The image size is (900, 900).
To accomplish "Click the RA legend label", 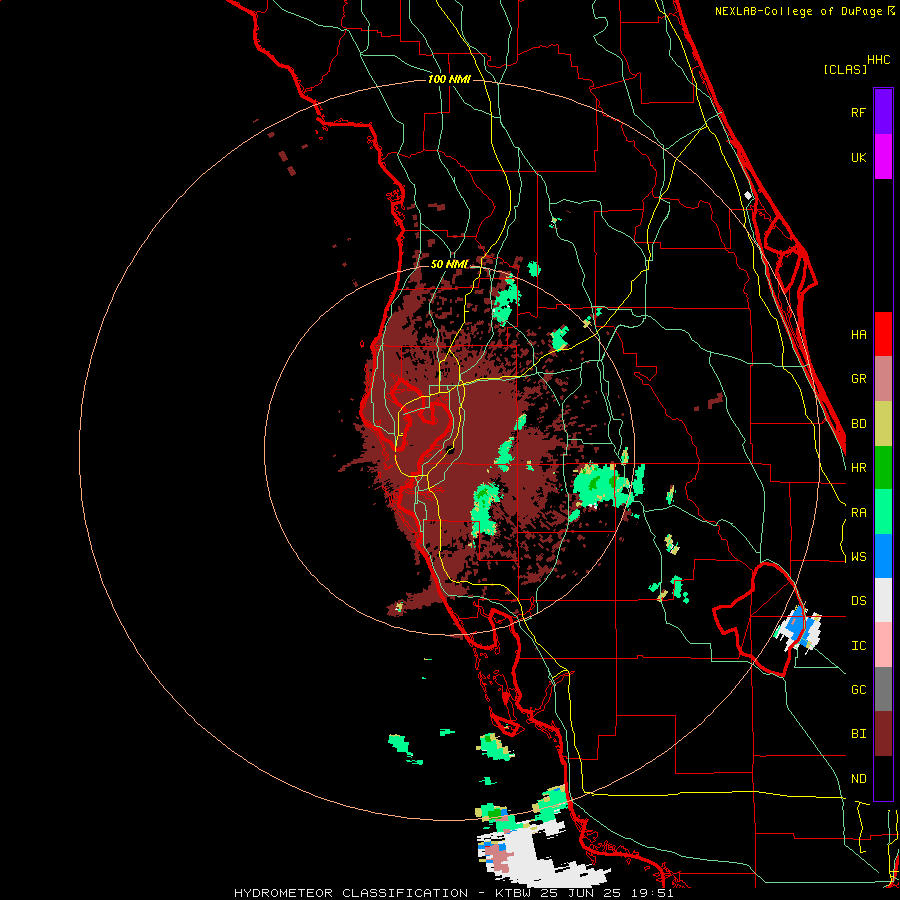I will (858, 512).
